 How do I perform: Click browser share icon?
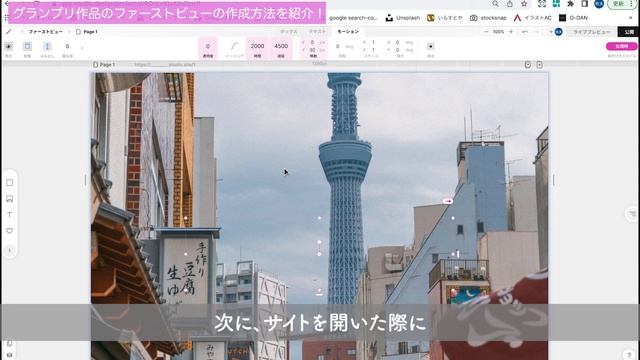(510, 4)
